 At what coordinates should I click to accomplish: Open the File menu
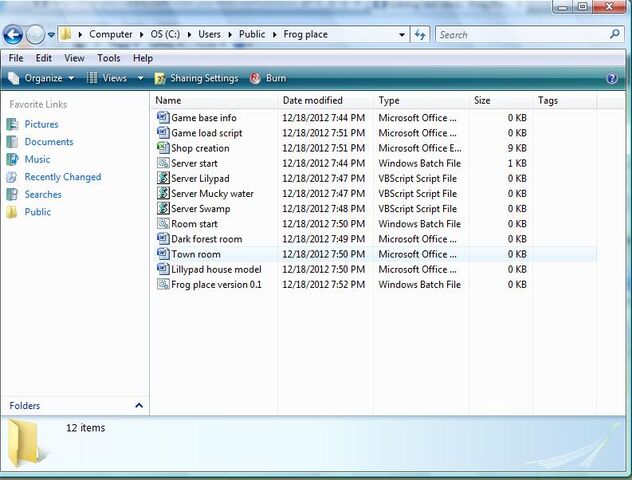[16, 58]
